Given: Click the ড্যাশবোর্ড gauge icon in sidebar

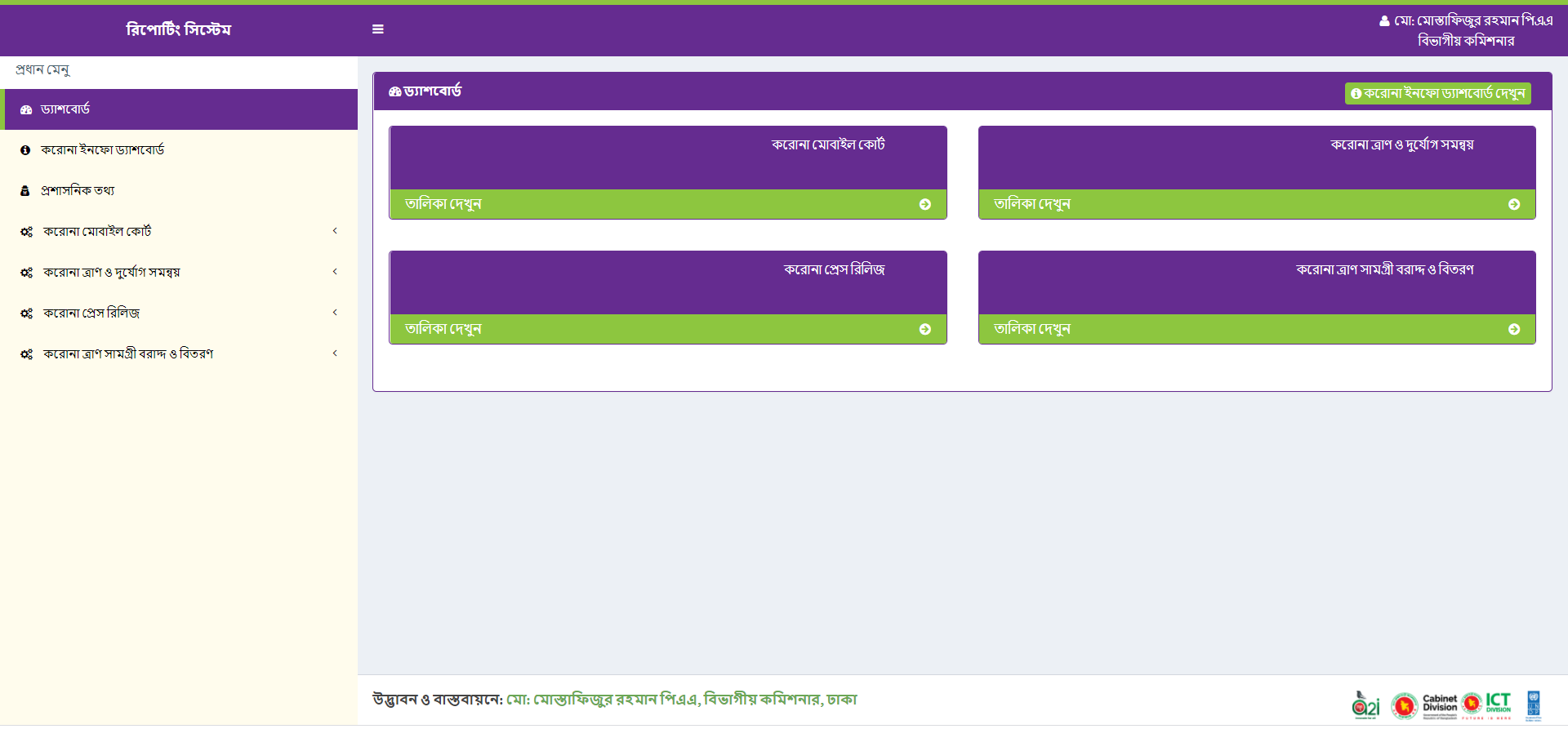Looking at the screenshot, I should [x=26, y=109].
